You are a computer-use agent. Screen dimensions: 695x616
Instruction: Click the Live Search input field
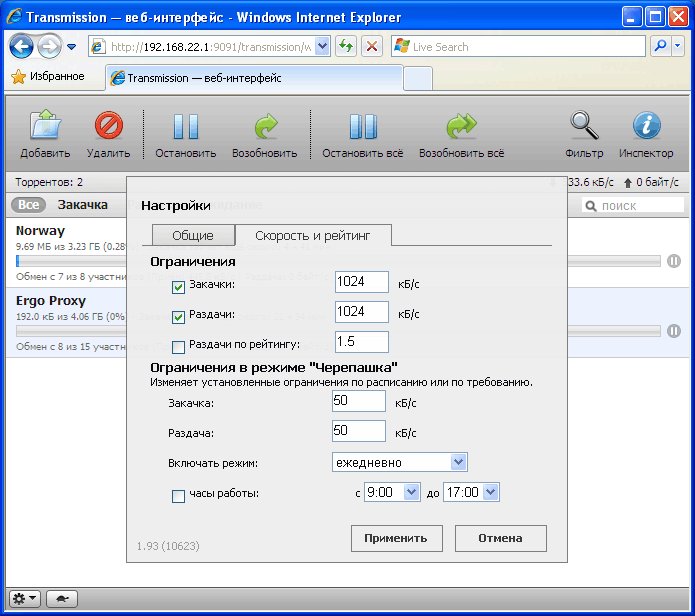click(x=518, y=47)
